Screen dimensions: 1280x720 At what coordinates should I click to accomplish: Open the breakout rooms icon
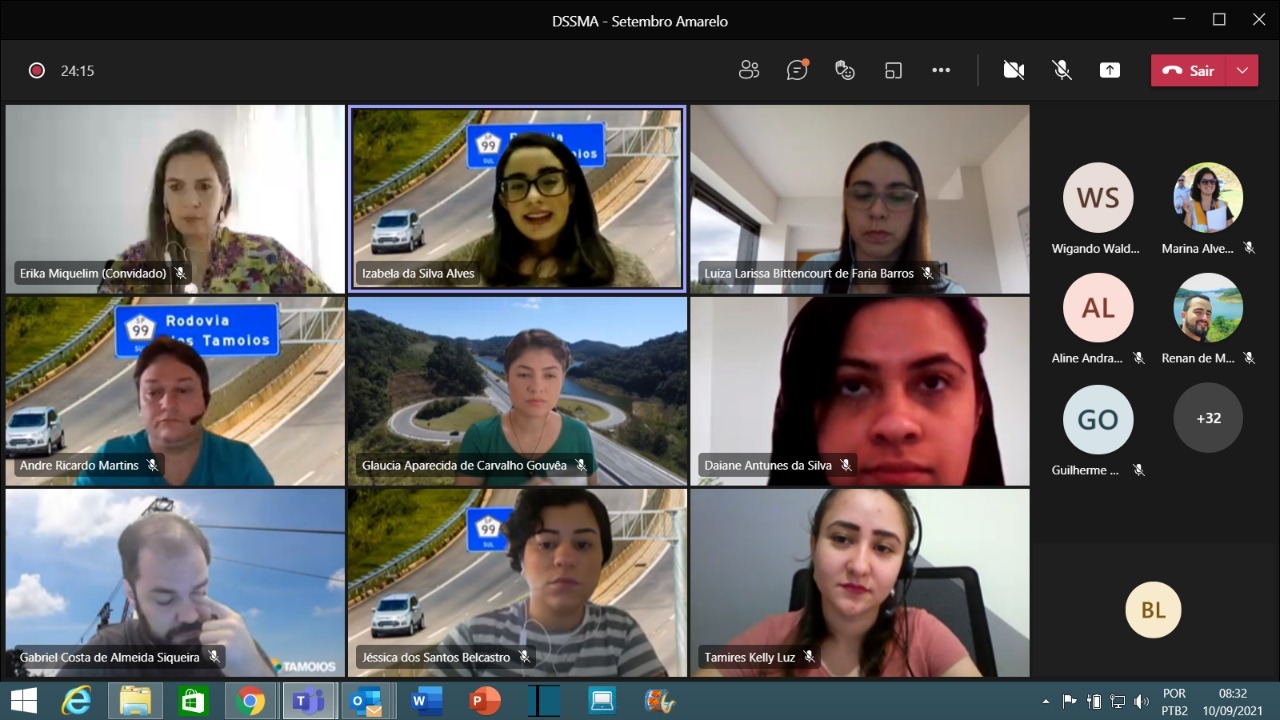coord(893,70)
